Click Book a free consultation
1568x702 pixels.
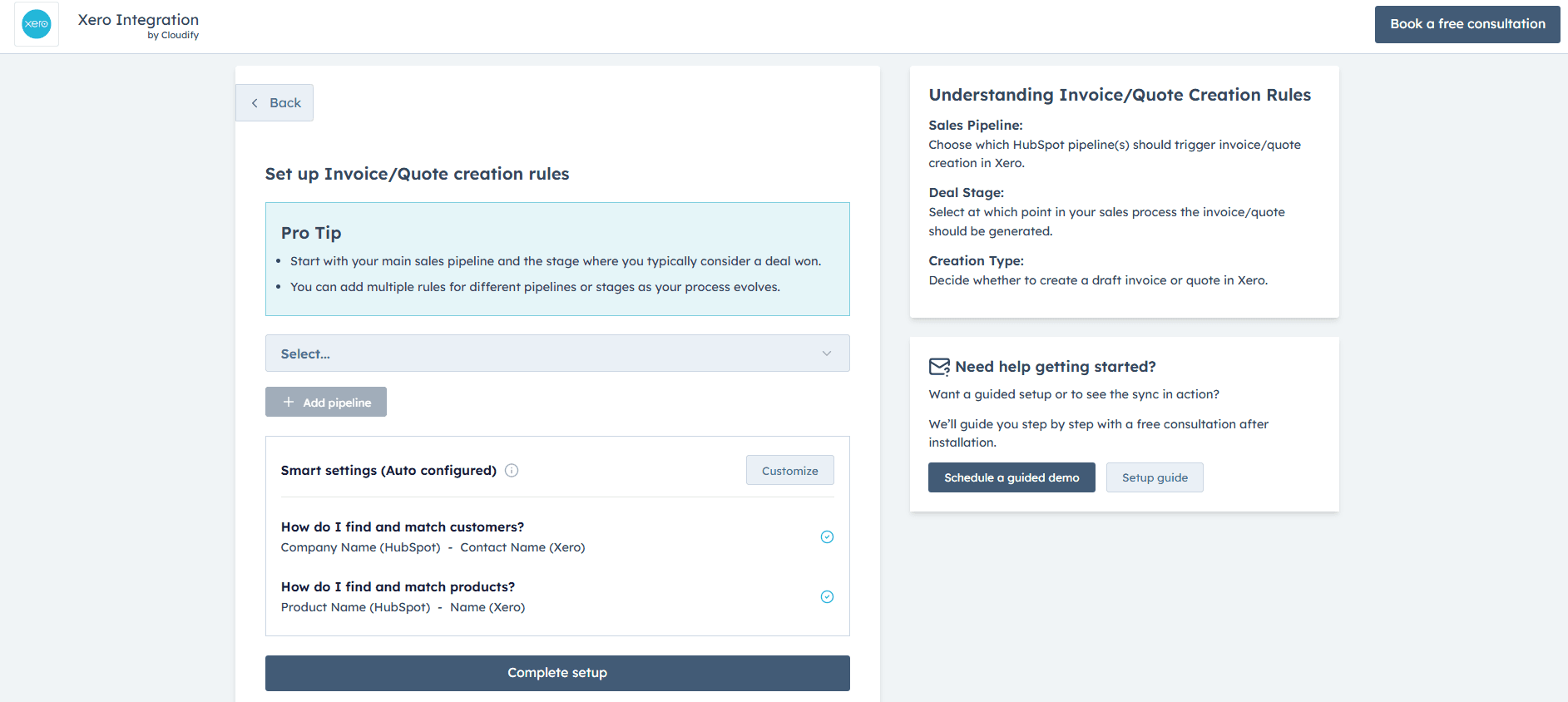click(x=1467, y=24)
